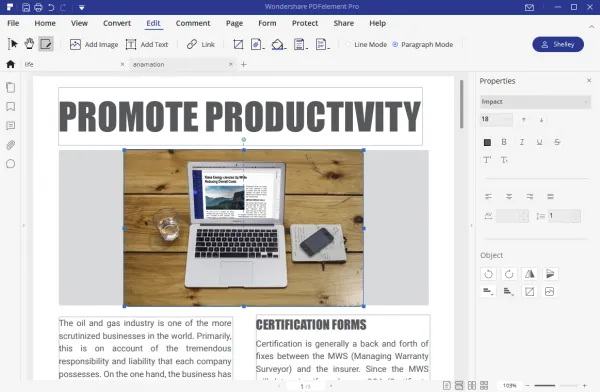Open the Help menu
Screen dimensions: 600x392
tap(377, 23)
